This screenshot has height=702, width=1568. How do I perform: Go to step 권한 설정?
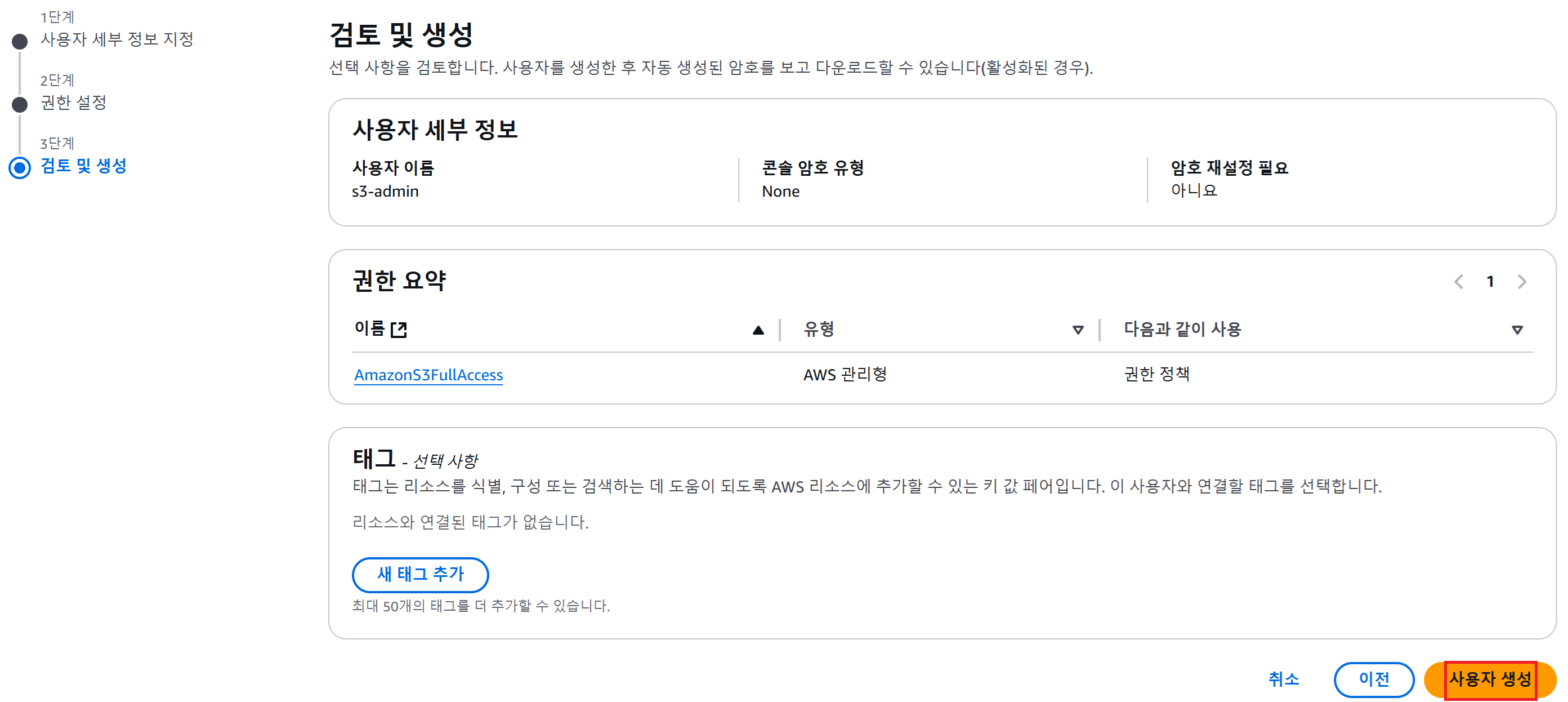tap(74, 103)
